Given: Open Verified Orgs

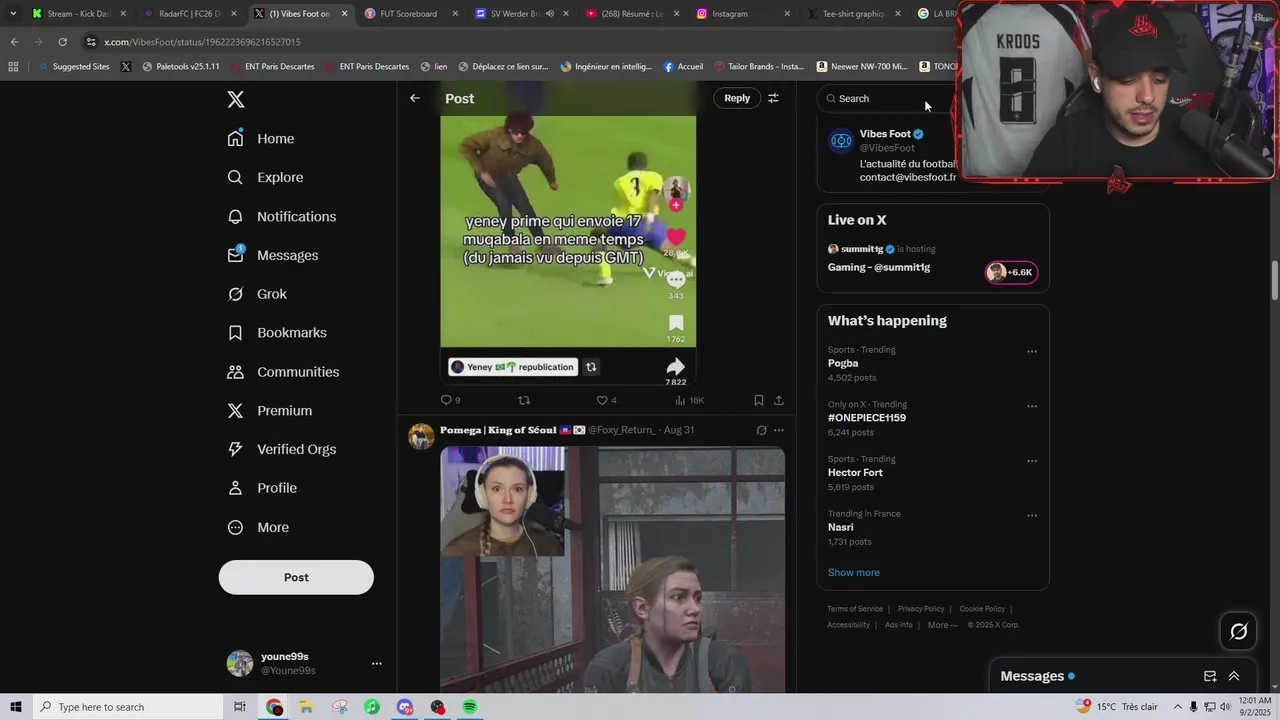Looking at the screenshot, I should pos(282,449).
